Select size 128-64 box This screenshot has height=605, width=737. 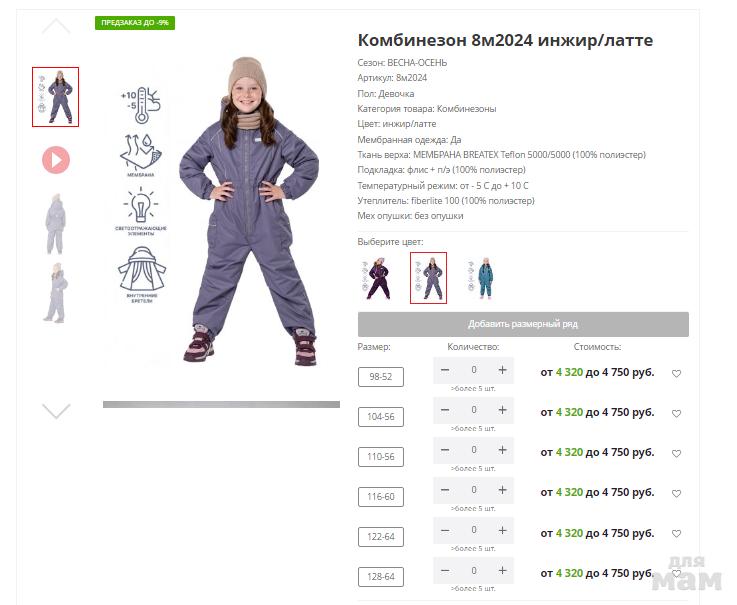point(381,577)
